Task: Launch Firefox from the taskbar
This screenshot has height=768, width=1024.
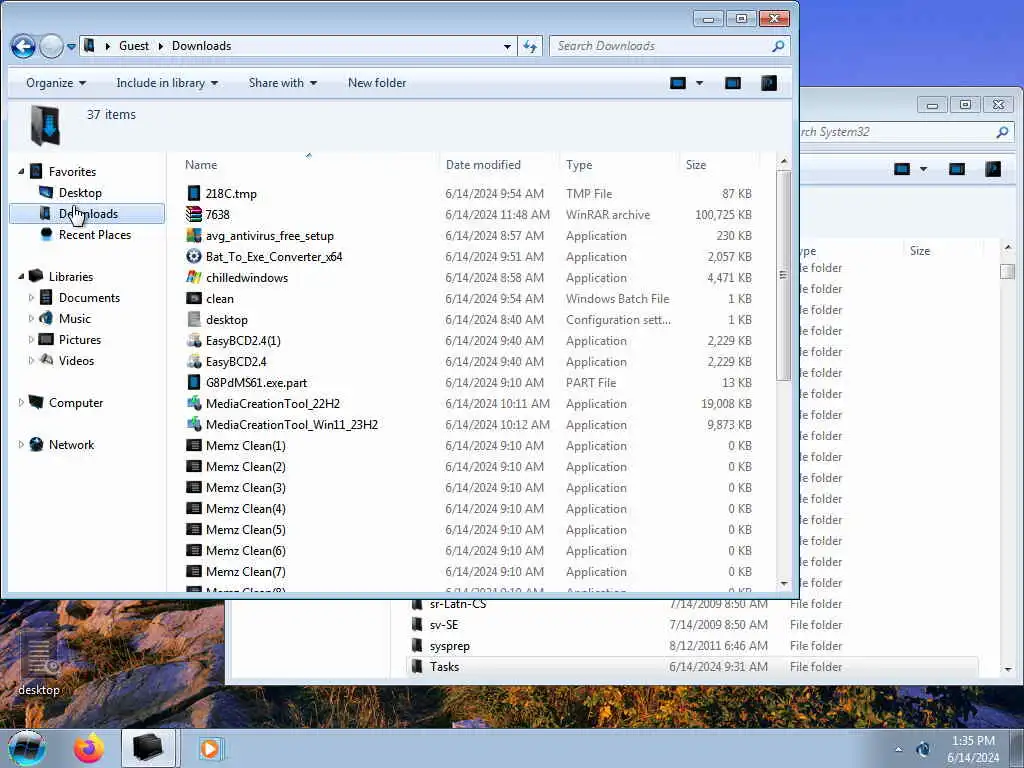Action: click(x=89, y=748)
